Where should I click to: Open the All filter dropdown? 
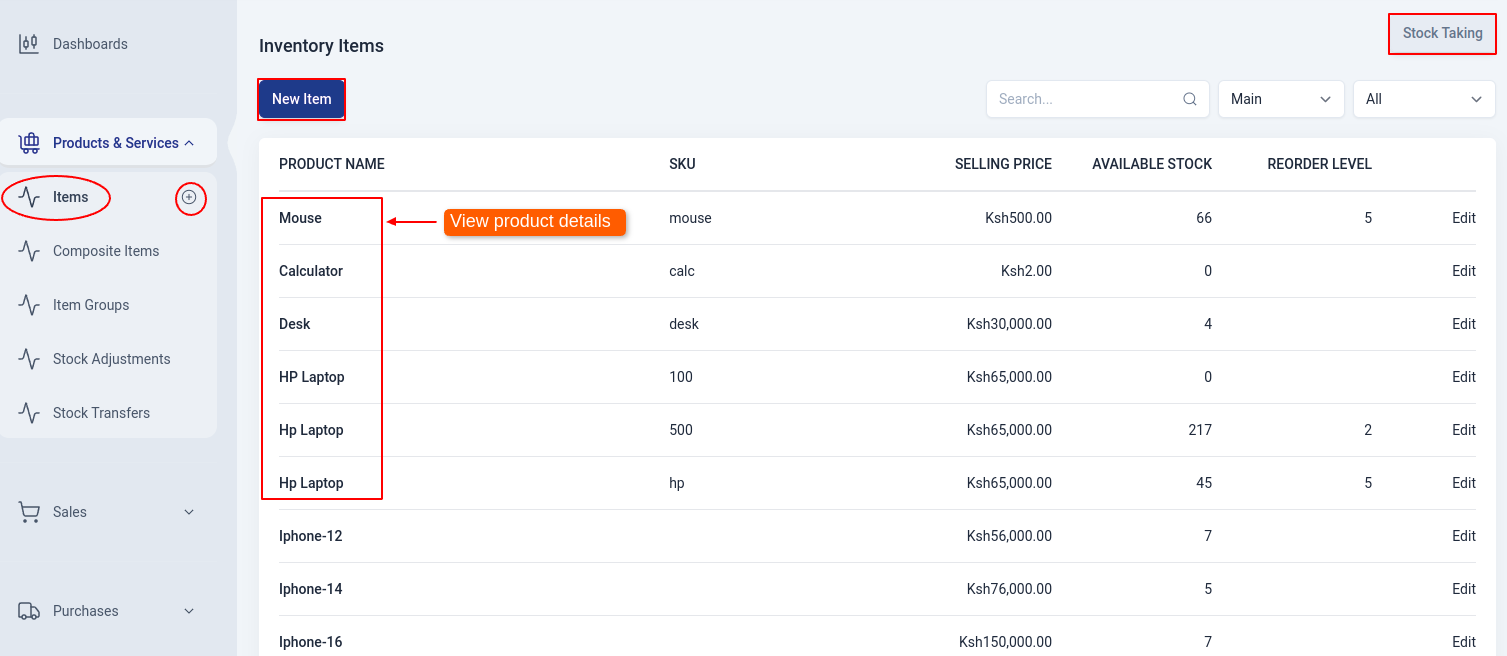1423,99
